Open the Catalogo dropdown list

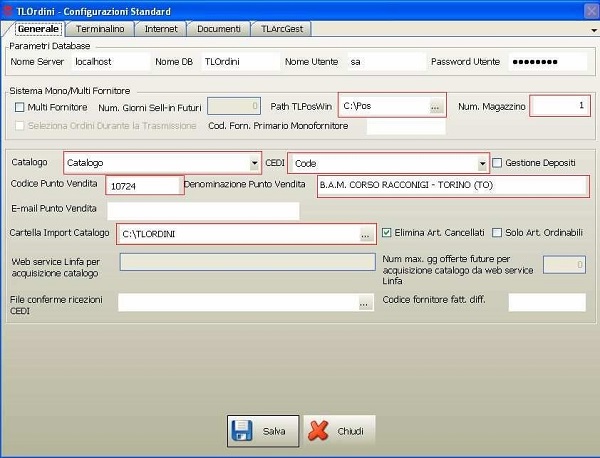tap(254, 163)
